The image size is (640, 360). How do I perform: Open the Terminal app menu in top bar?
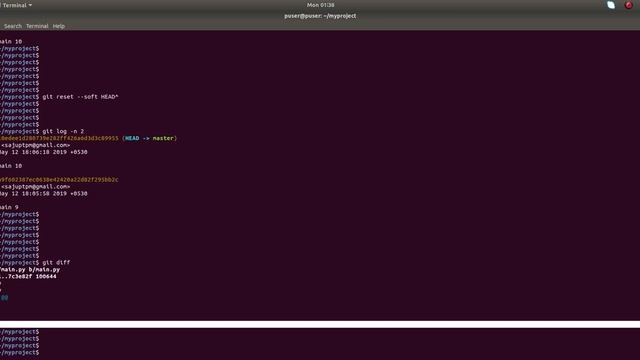[x=17, y=5]
